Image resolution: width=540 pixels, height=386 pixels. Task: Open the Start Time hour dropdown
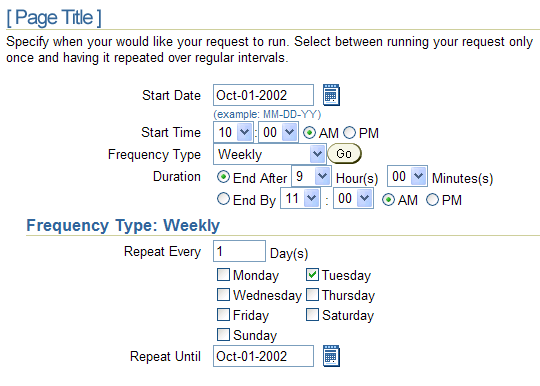233,132
